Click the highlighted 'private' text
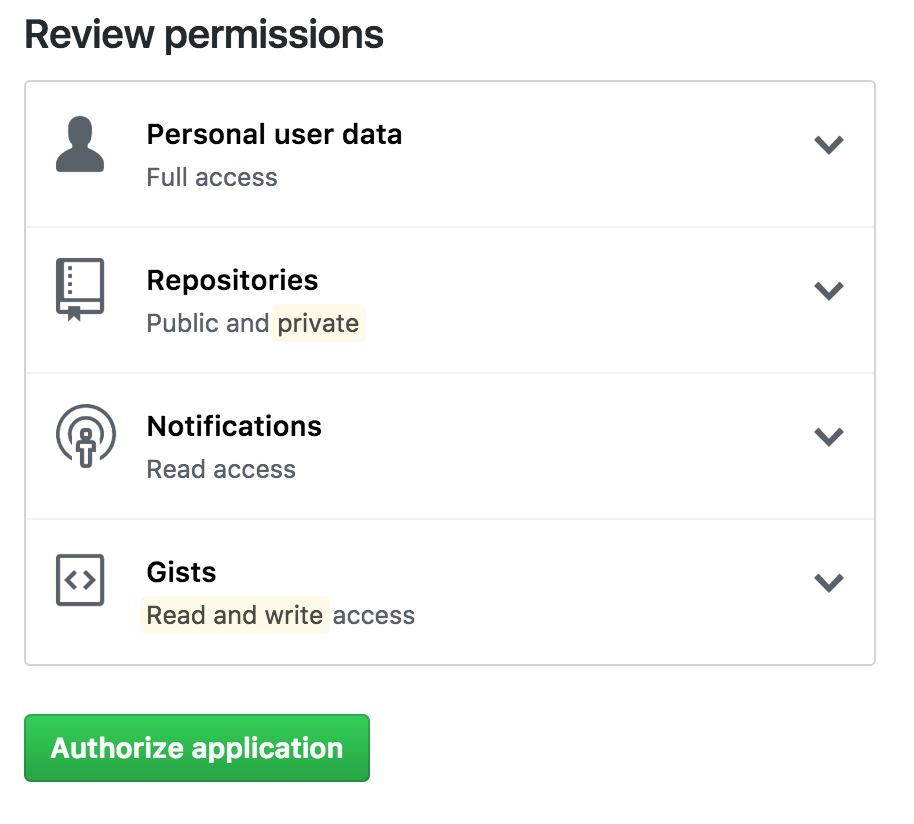914x824 pixels. [318, 323]
